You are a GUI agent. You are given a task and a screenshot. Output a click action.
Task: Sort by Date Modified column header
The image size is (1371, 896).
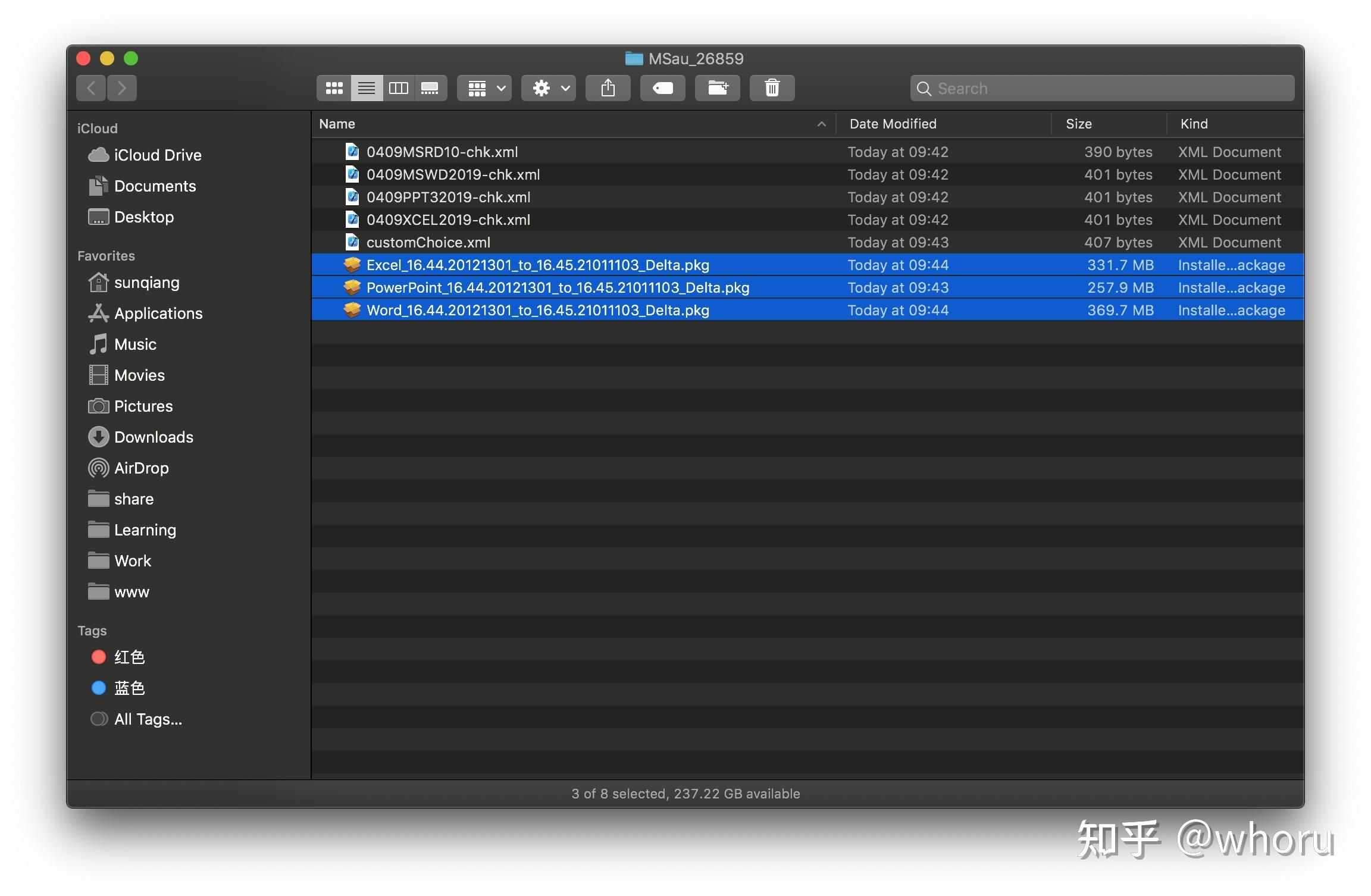pyautogui.click(x=944, y=124)
